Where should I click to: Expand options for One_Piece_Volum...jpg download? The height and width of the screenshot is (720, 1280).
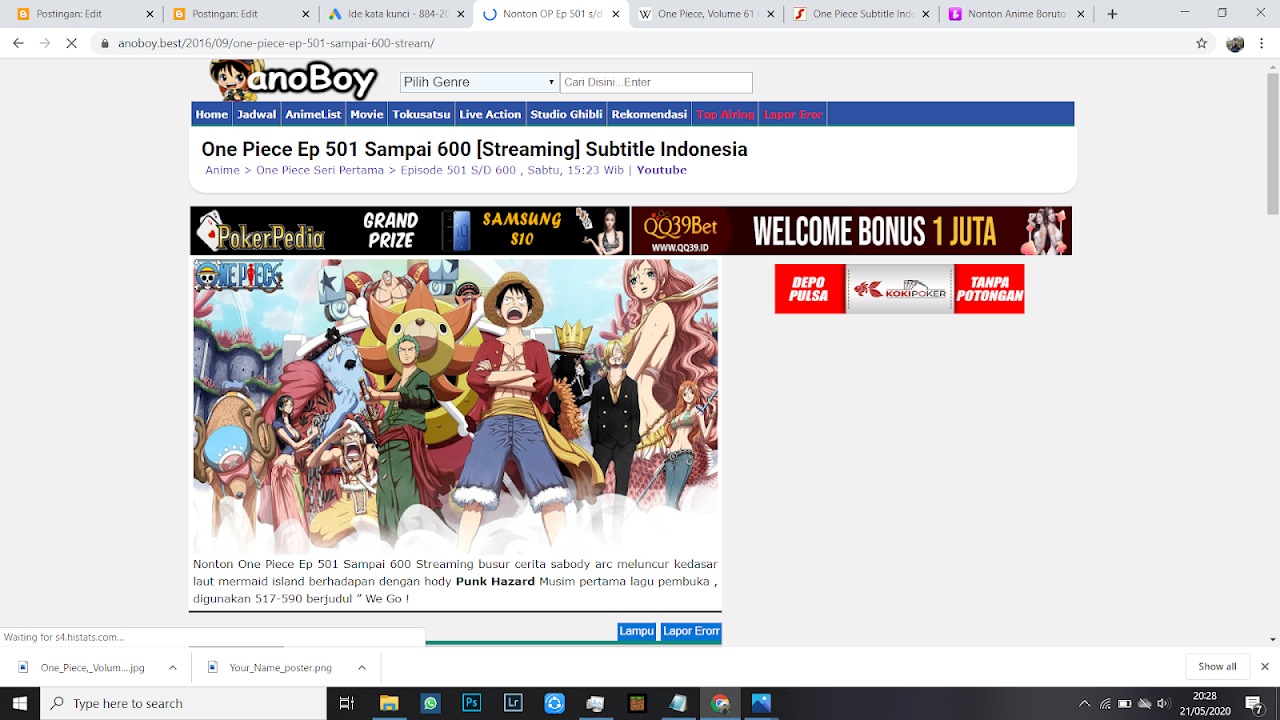172,667
